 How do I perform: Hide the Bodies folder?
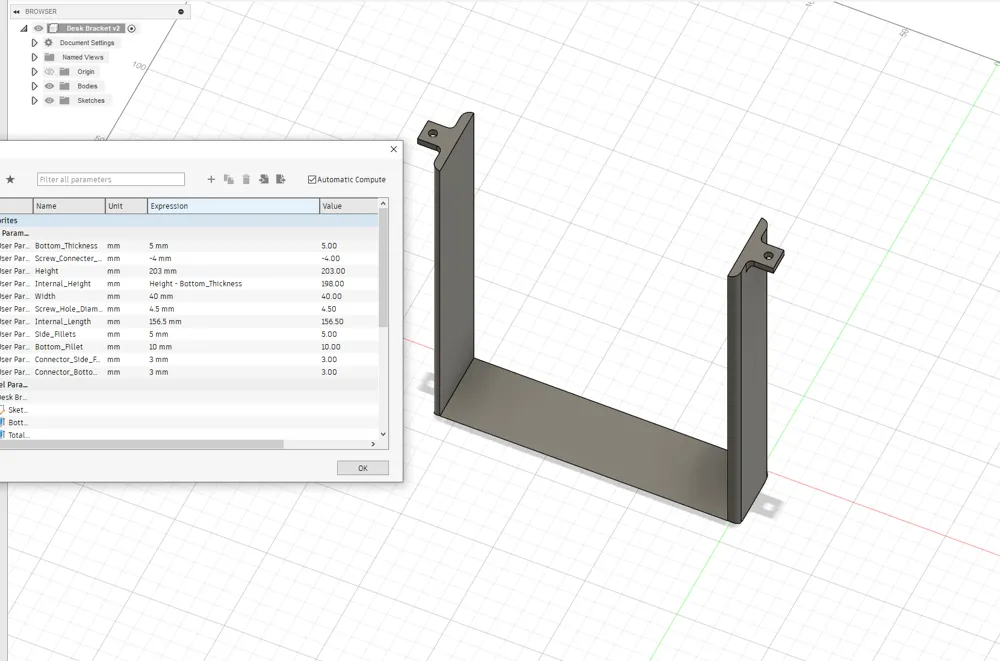click(49, 85)
